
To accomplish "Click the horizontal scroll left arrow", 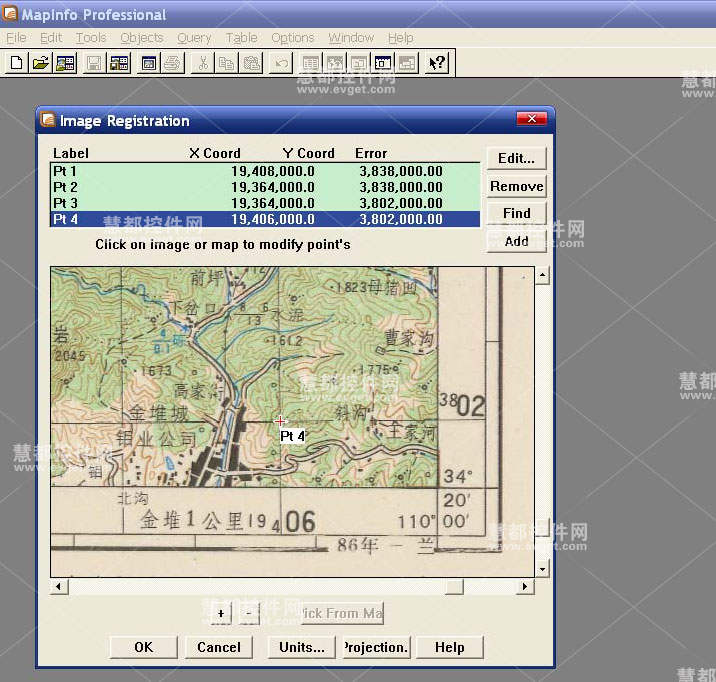I will coord(59,586).
